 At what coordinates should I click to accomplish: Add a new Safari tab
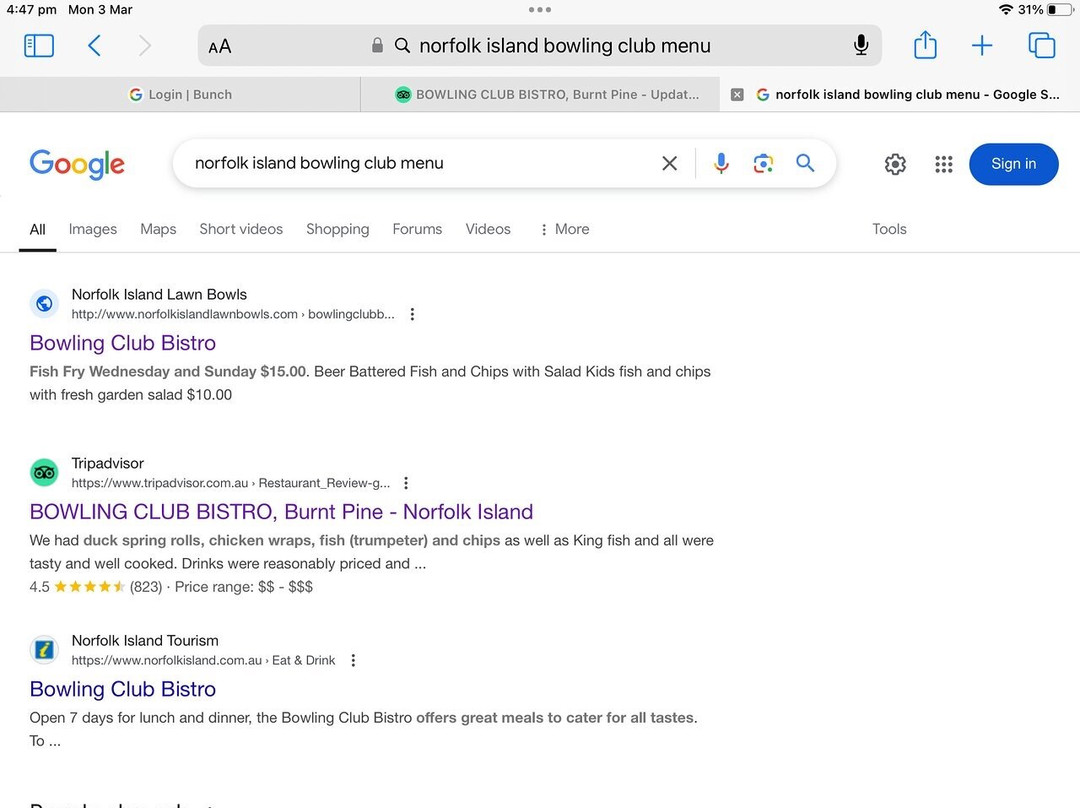pyautogui.click(x=982, y=45)
